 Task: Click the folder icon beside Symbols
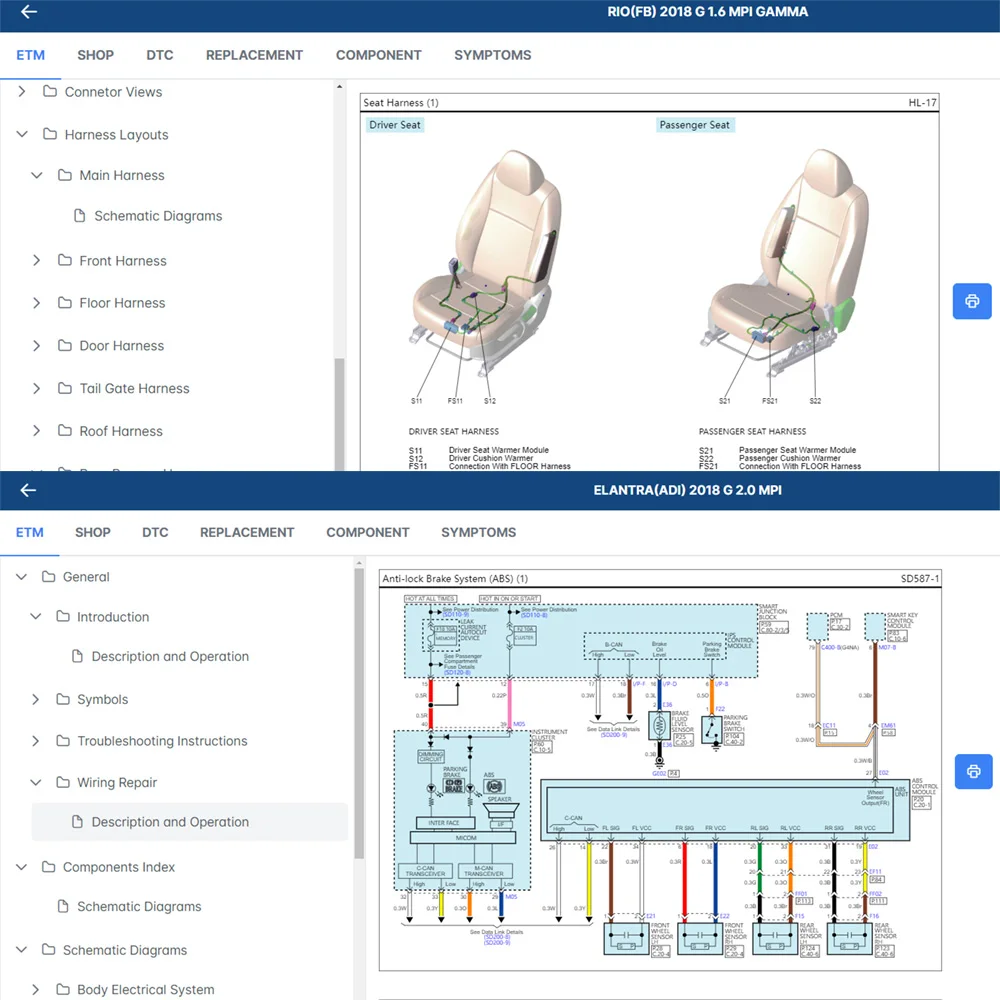point(63,700)
